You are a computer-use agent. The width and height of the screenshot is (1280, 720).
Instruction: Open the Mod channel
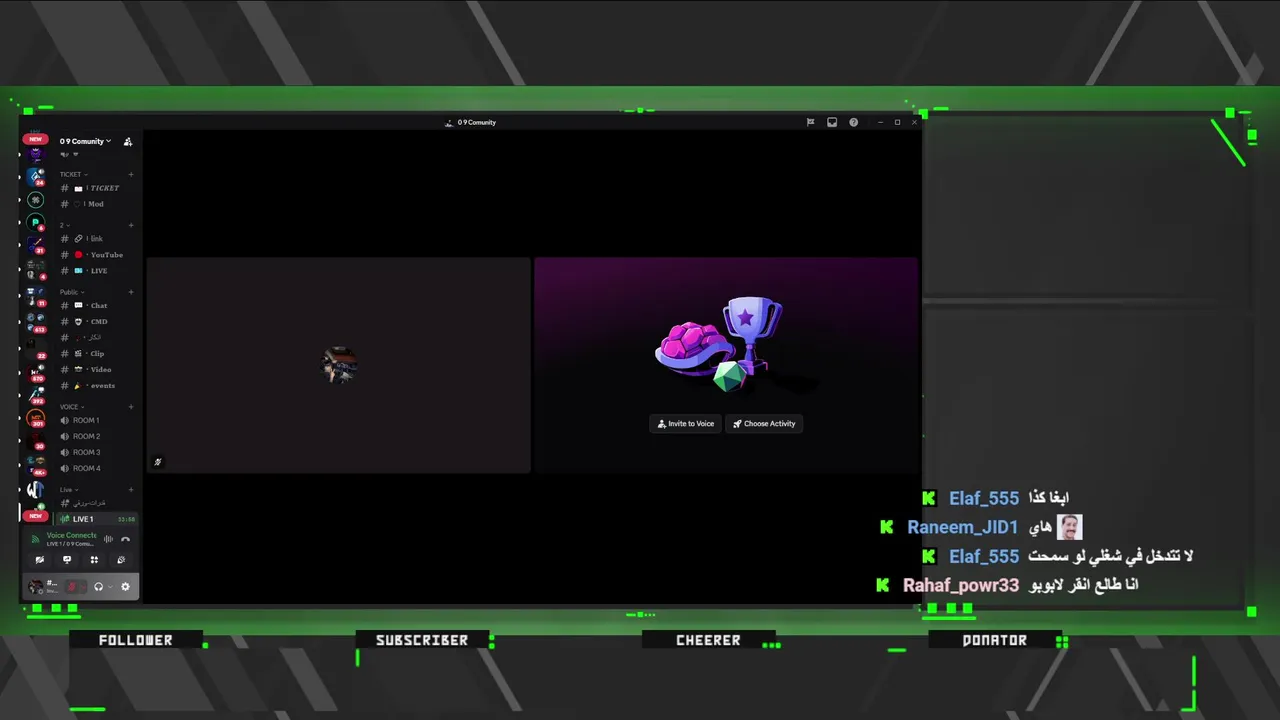[97, 204]
